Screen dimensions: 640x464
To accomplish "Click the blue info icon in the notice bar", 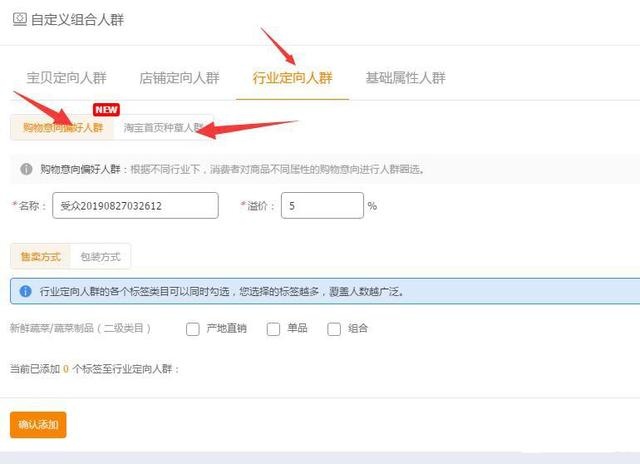I will coord(25,291).
